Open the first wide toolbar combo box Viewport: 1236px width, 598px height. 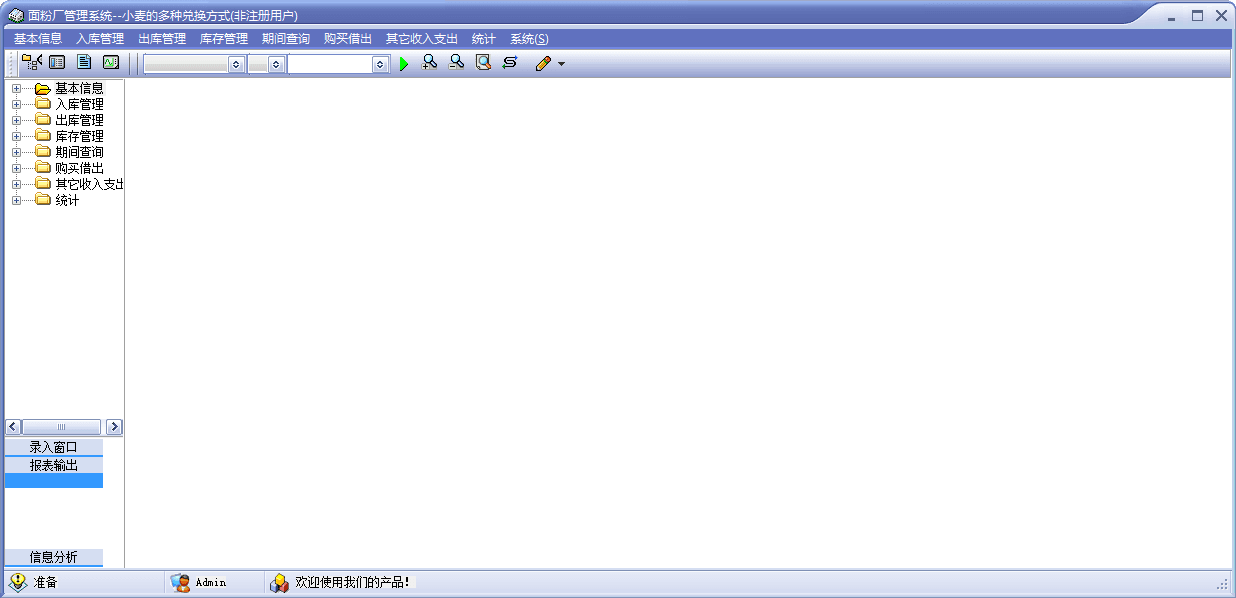point(236,64)
